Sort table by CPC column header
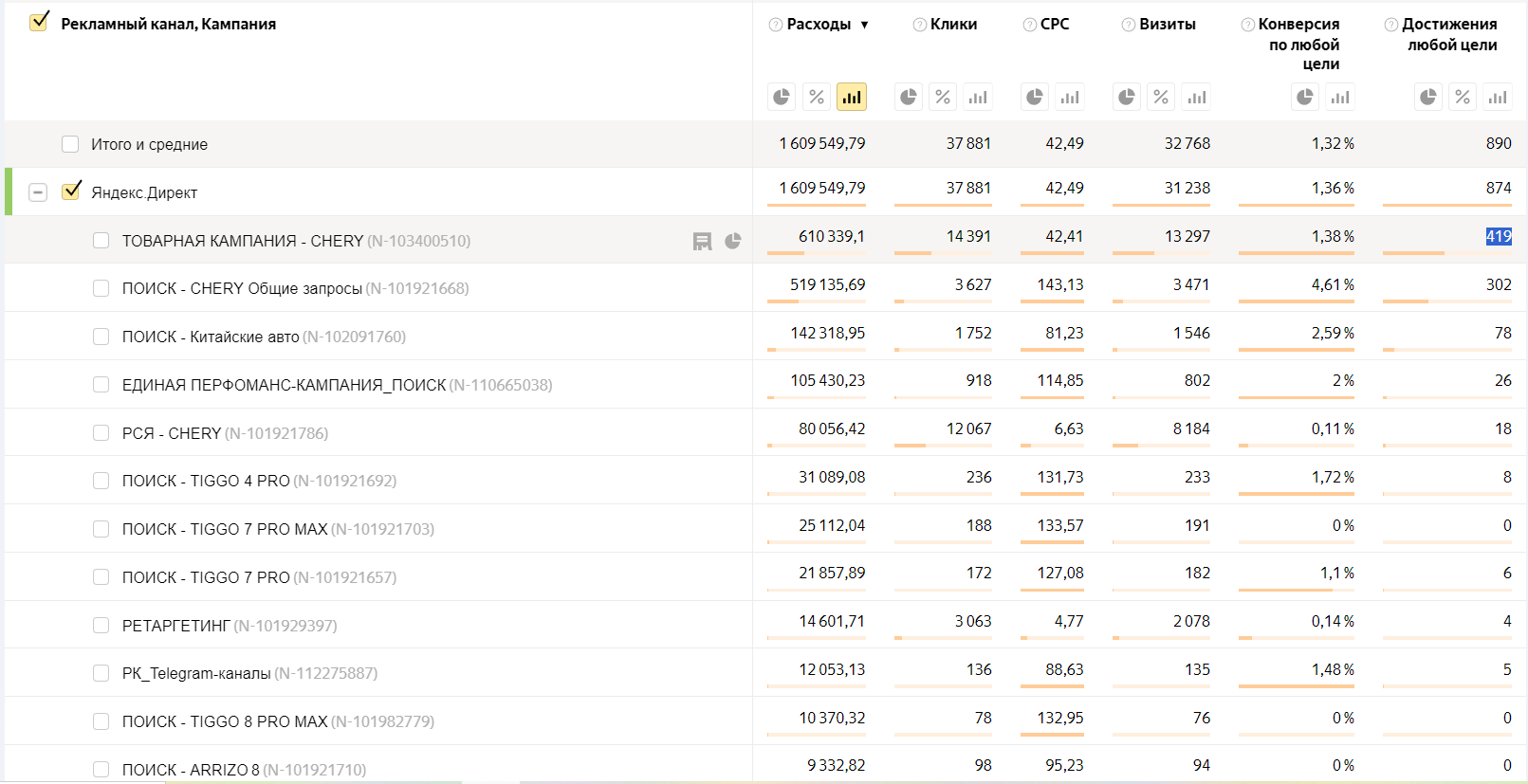The image size is (1528, 784). tap(1055, 25)
